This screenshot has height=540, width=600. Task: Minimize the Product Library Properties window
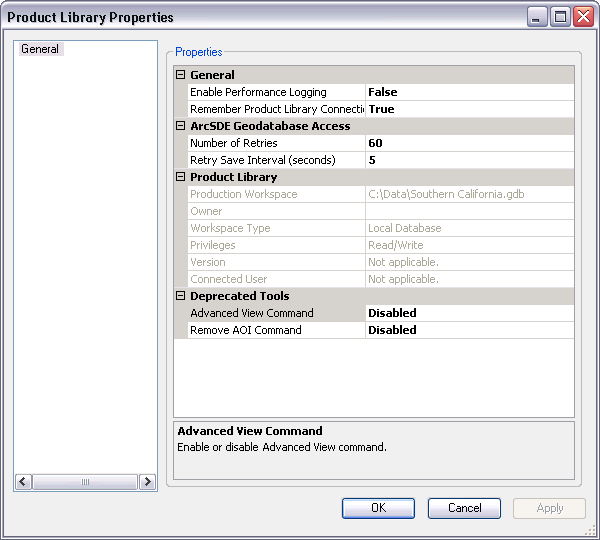click(x=537, y=17)
